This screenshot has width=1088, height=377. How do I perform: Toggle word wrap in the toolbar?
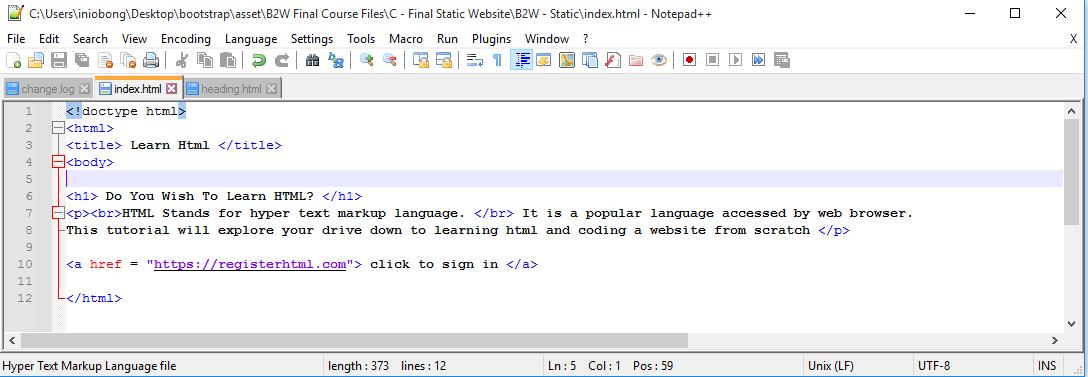475,60
